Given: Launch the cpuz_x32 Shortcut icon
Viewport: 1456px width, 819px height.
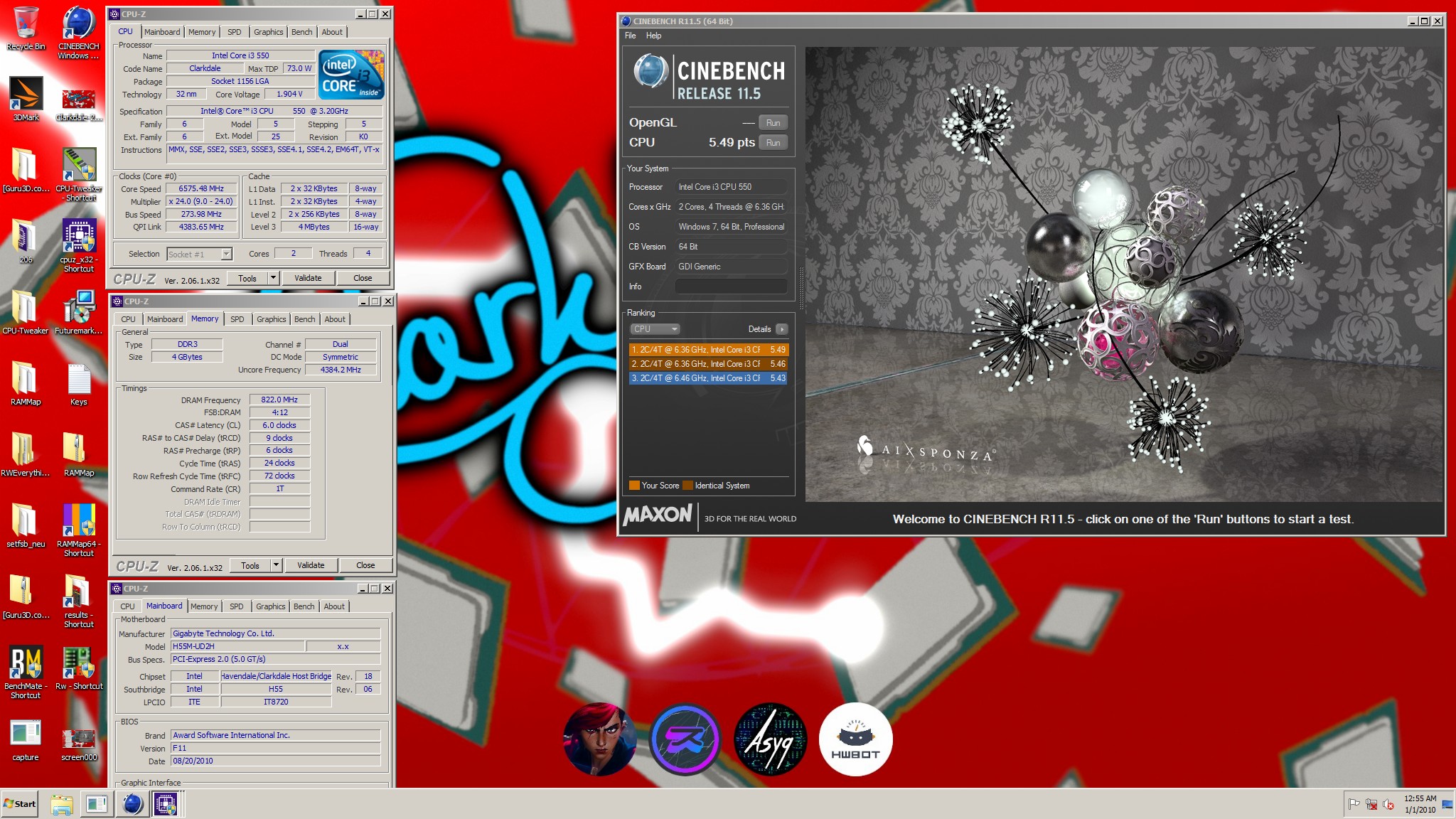Looking at the screenshot, I should (x=78, y=245).
